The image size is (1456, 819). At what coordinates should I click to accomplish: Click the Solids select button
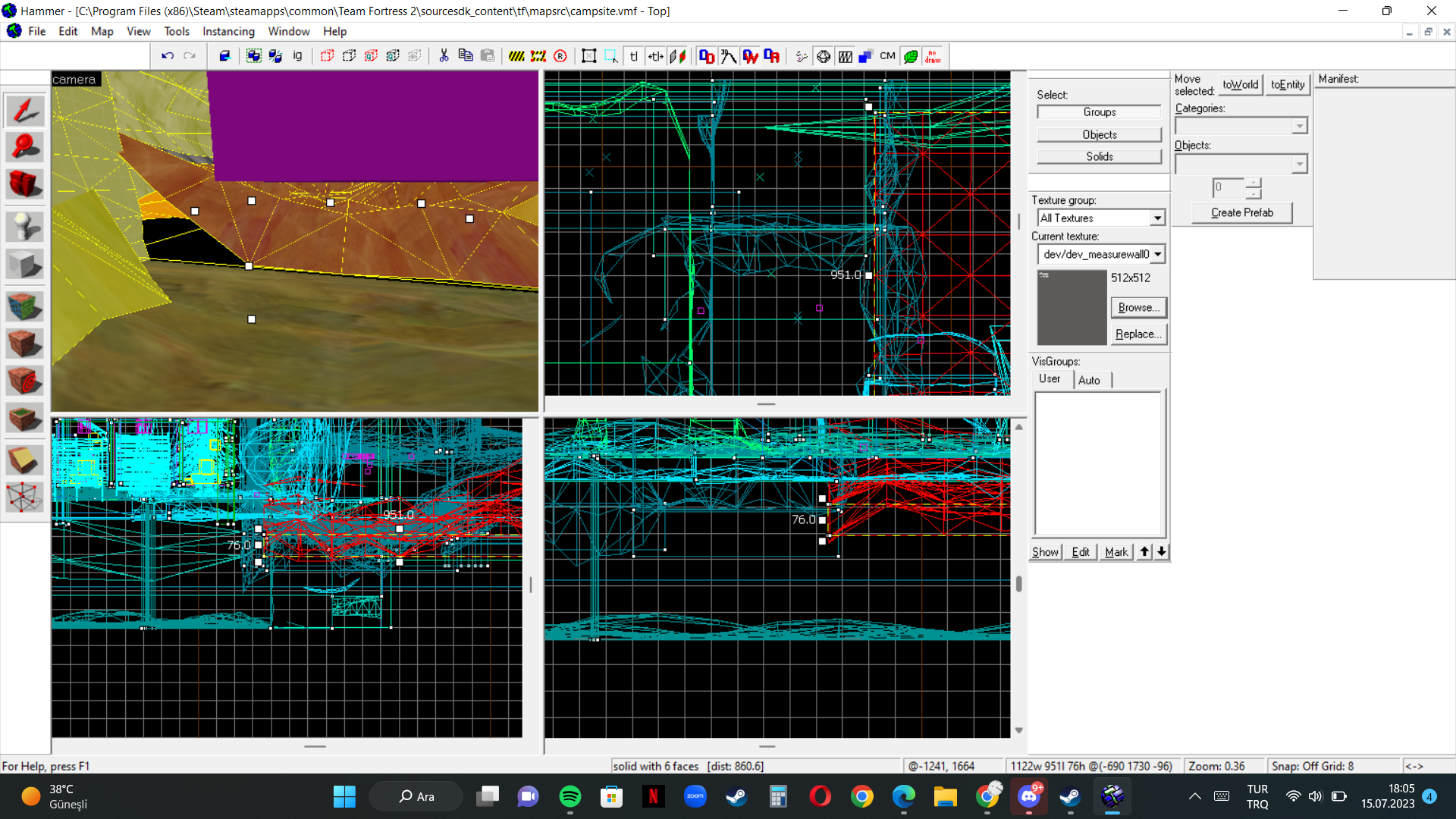(1100, 156)
